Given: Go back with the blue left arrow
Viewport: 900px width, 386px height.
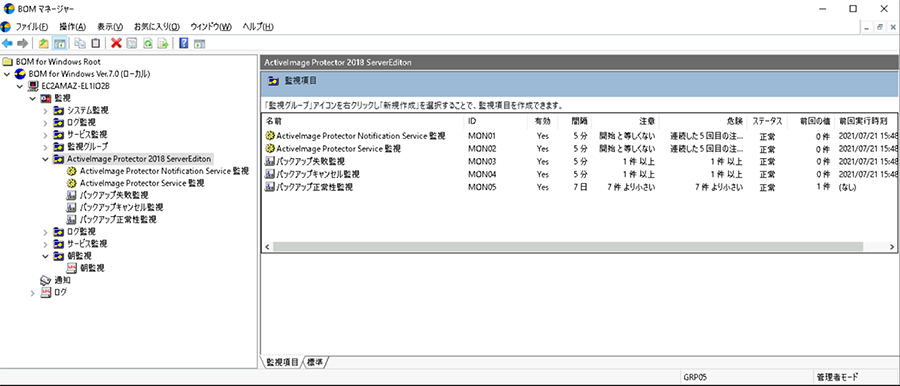Looking at the screenshot, I should 8,43.
